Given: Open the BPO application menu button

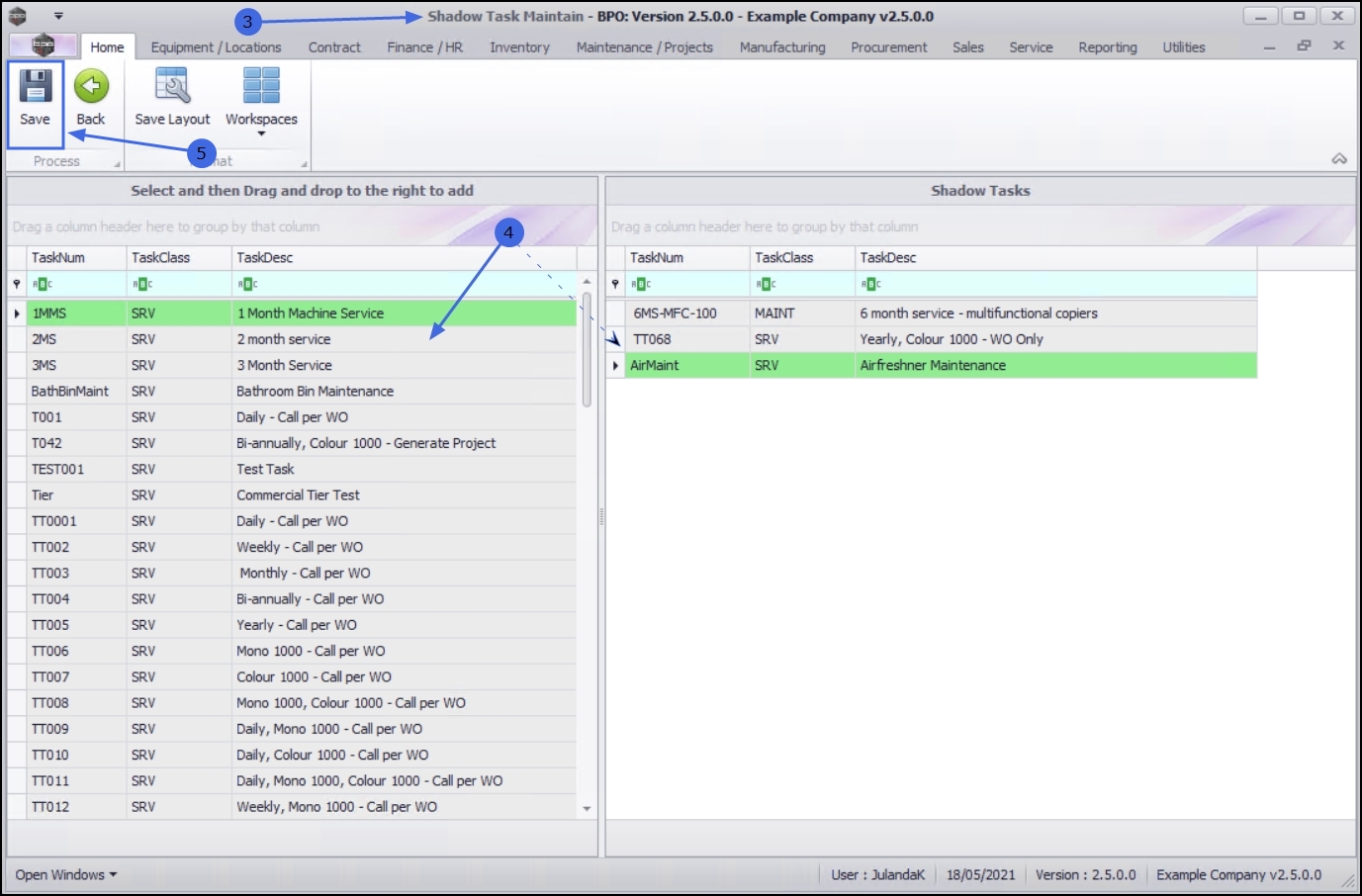Looking at the screenshot, I should (x=43, y=45).
